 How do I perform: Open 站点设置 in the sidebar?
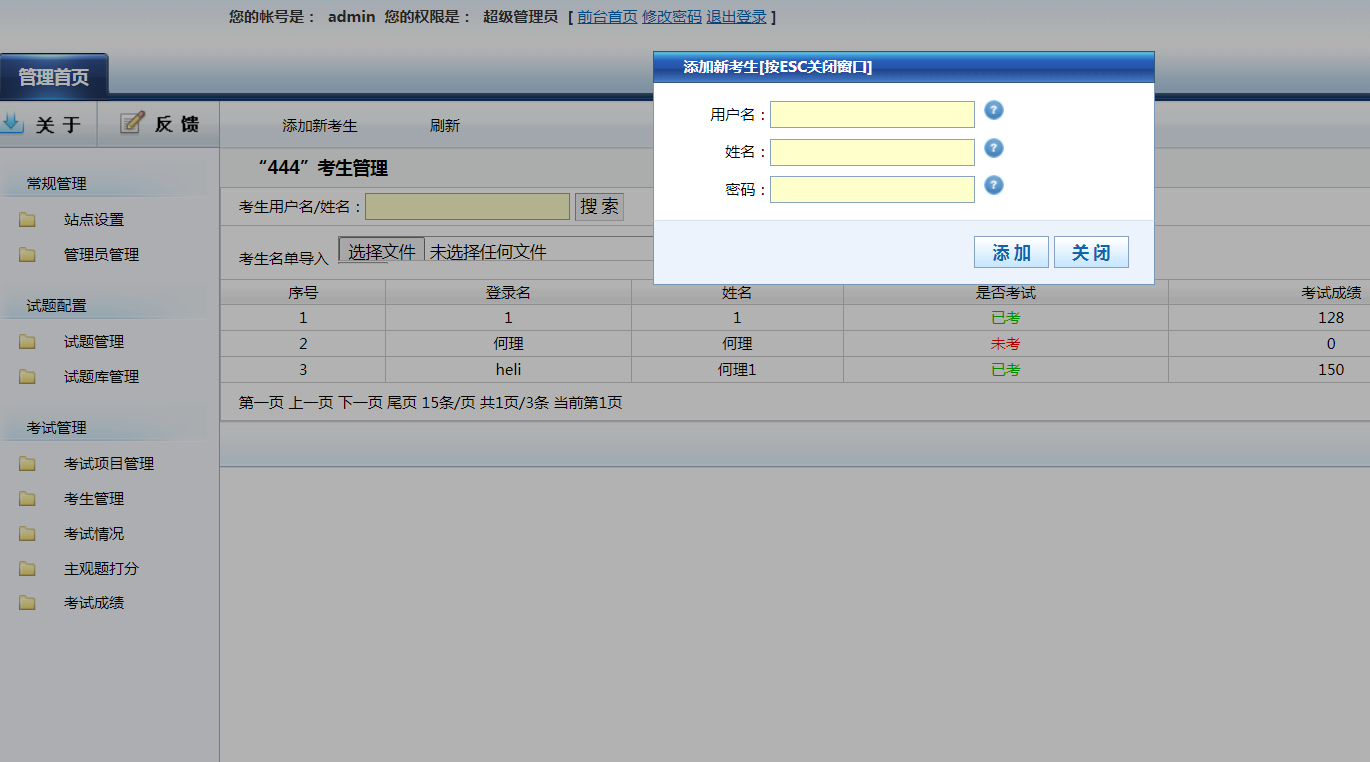pyautogui.click(x=94, y=220)
